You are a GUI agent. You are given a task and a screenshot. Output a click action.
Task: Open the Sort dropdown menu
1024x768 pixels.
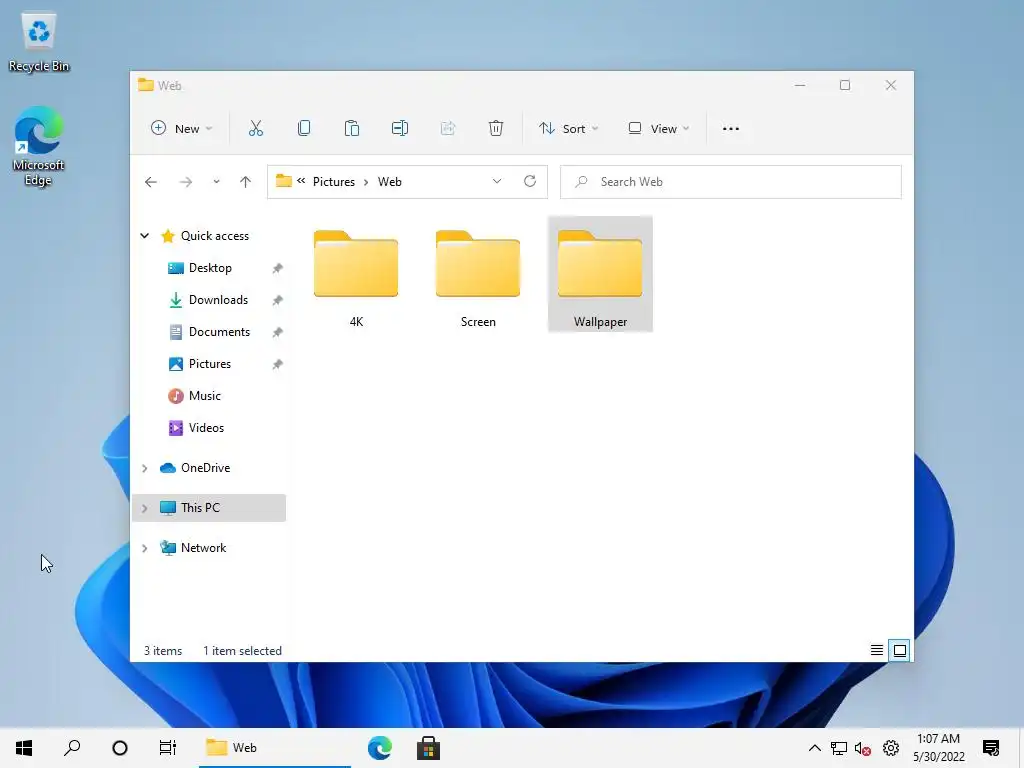click(568, 129)
